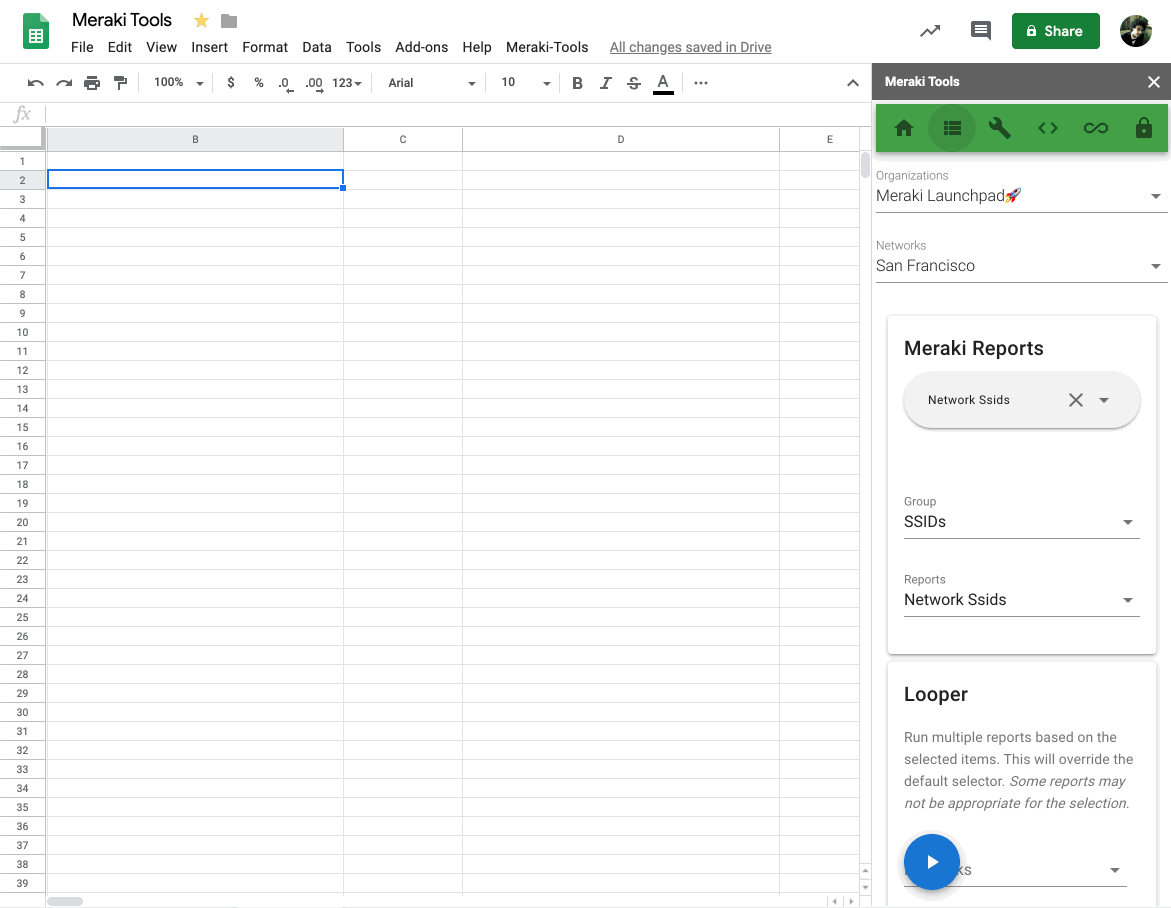Clear the Network Ssids selection

click(1075, 400)
